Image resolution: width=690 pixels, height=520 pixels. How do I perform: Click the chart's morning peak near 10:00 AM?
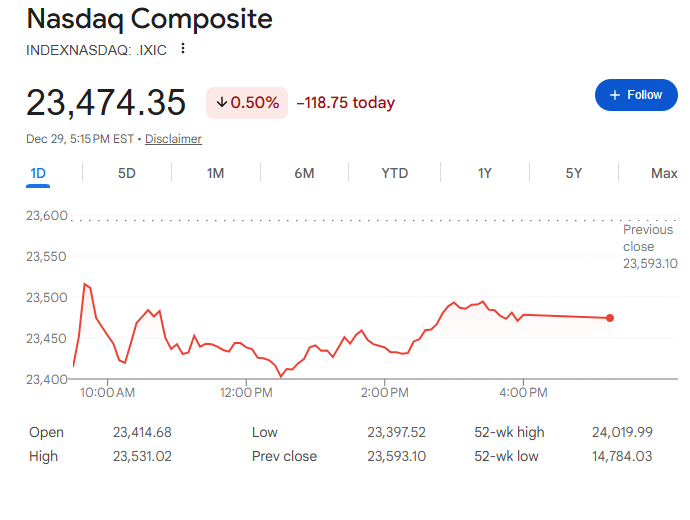click(86, 285)
